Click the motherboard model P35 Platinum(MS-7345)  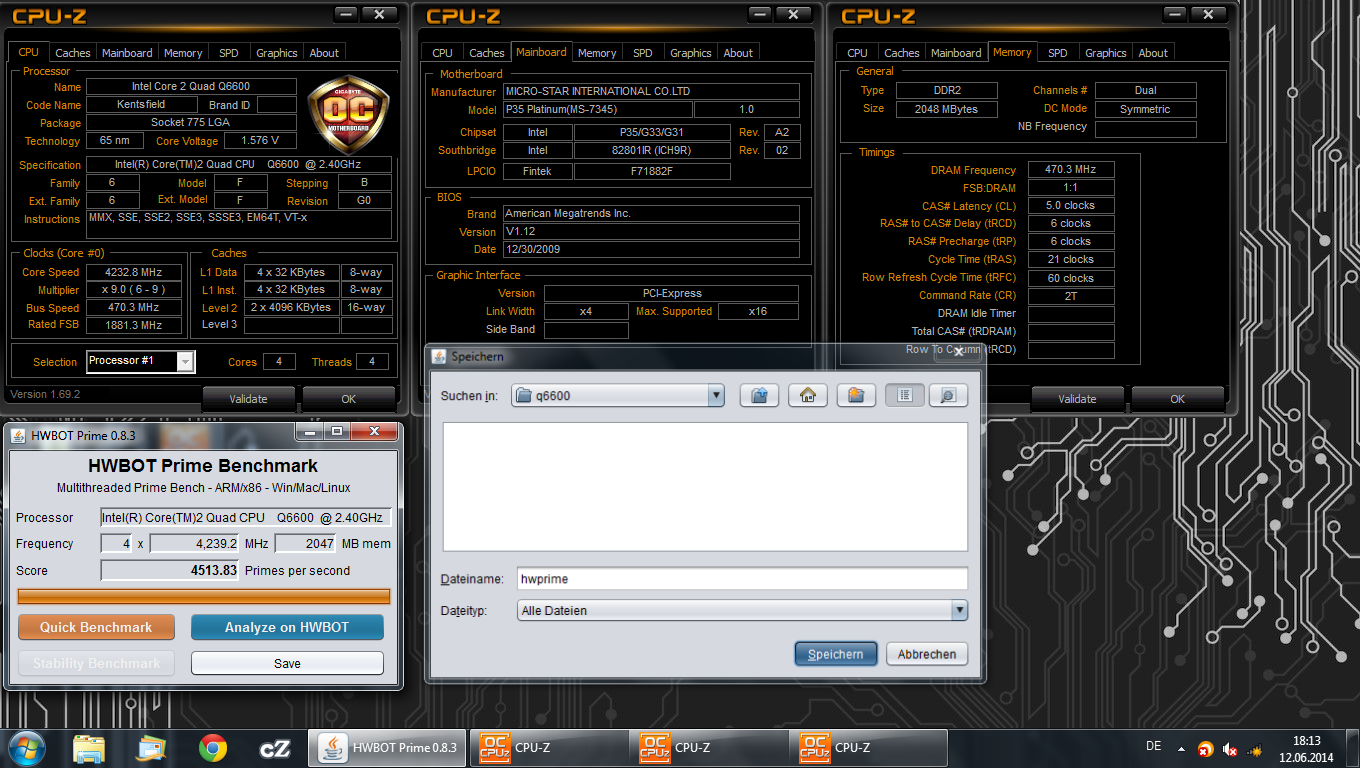coord(596,110)
